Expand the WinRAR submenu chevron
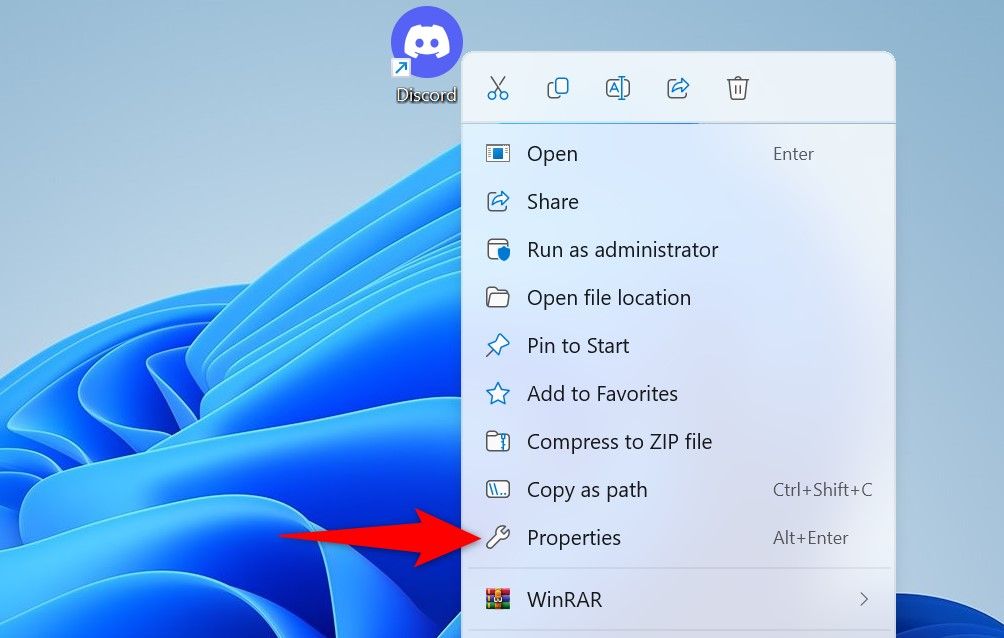 864,599
